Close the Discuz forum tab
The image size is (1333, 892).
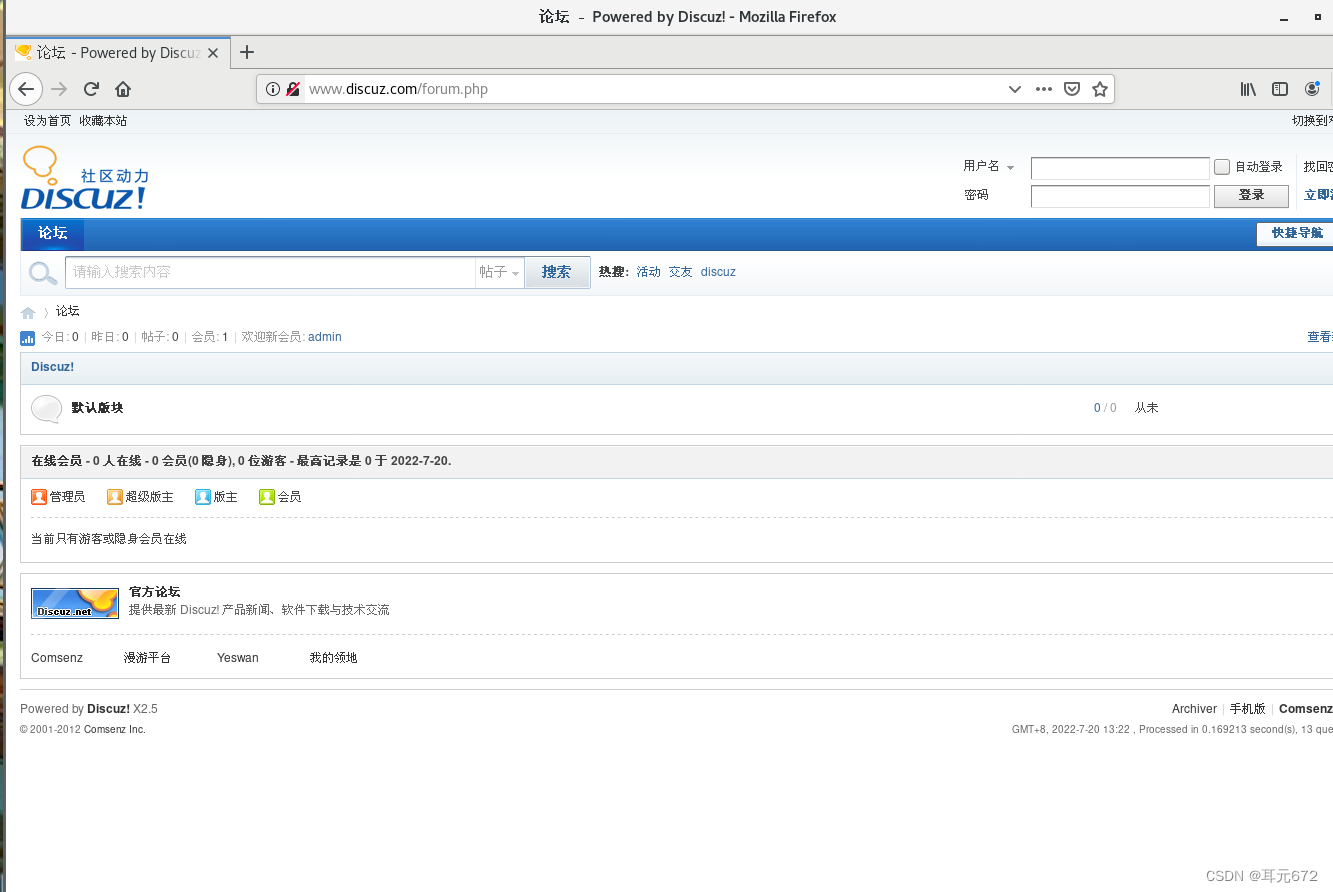pyautogui.click(x=213, y=53)
